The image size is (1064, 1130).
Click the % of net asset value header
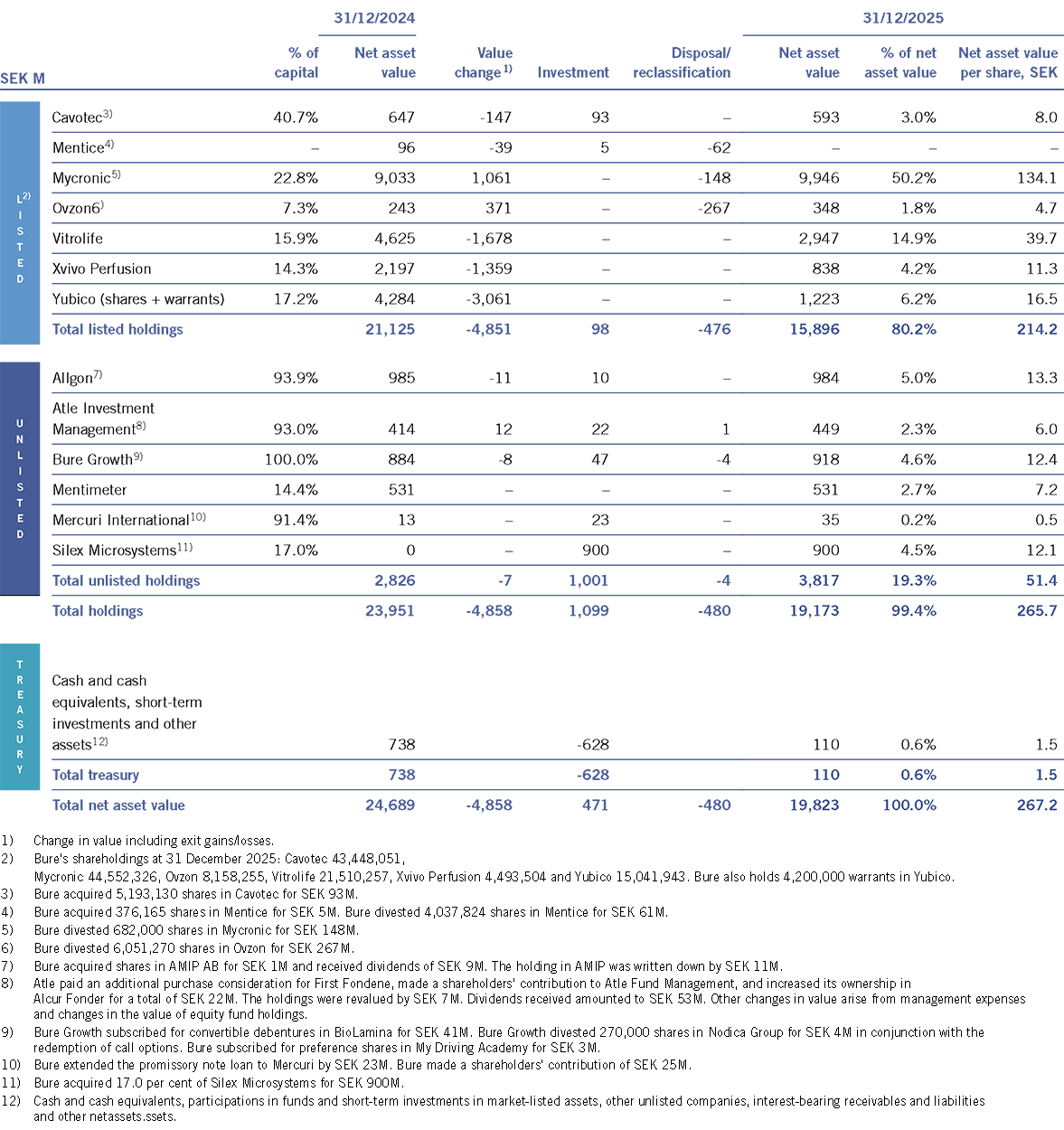click(900, 62)
